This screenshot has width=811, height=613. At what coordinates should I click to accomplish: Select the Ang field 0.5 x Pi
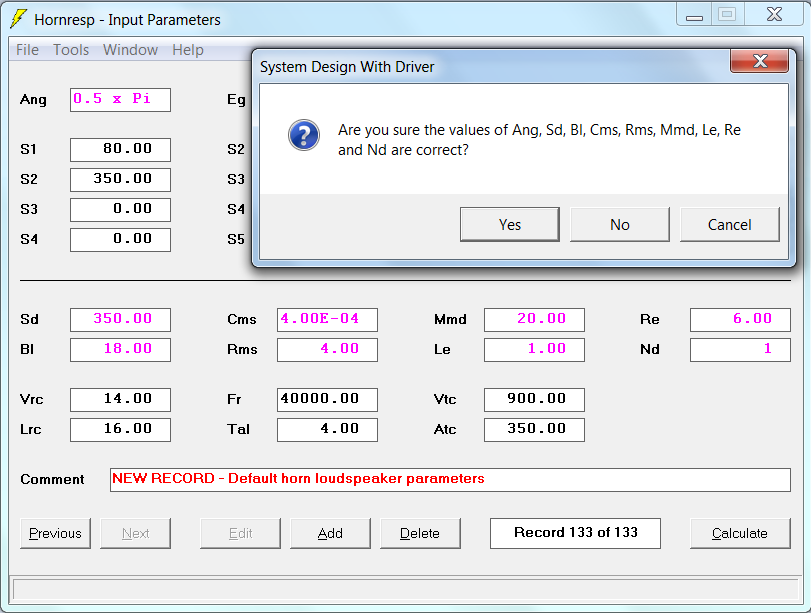click(121, 100)
